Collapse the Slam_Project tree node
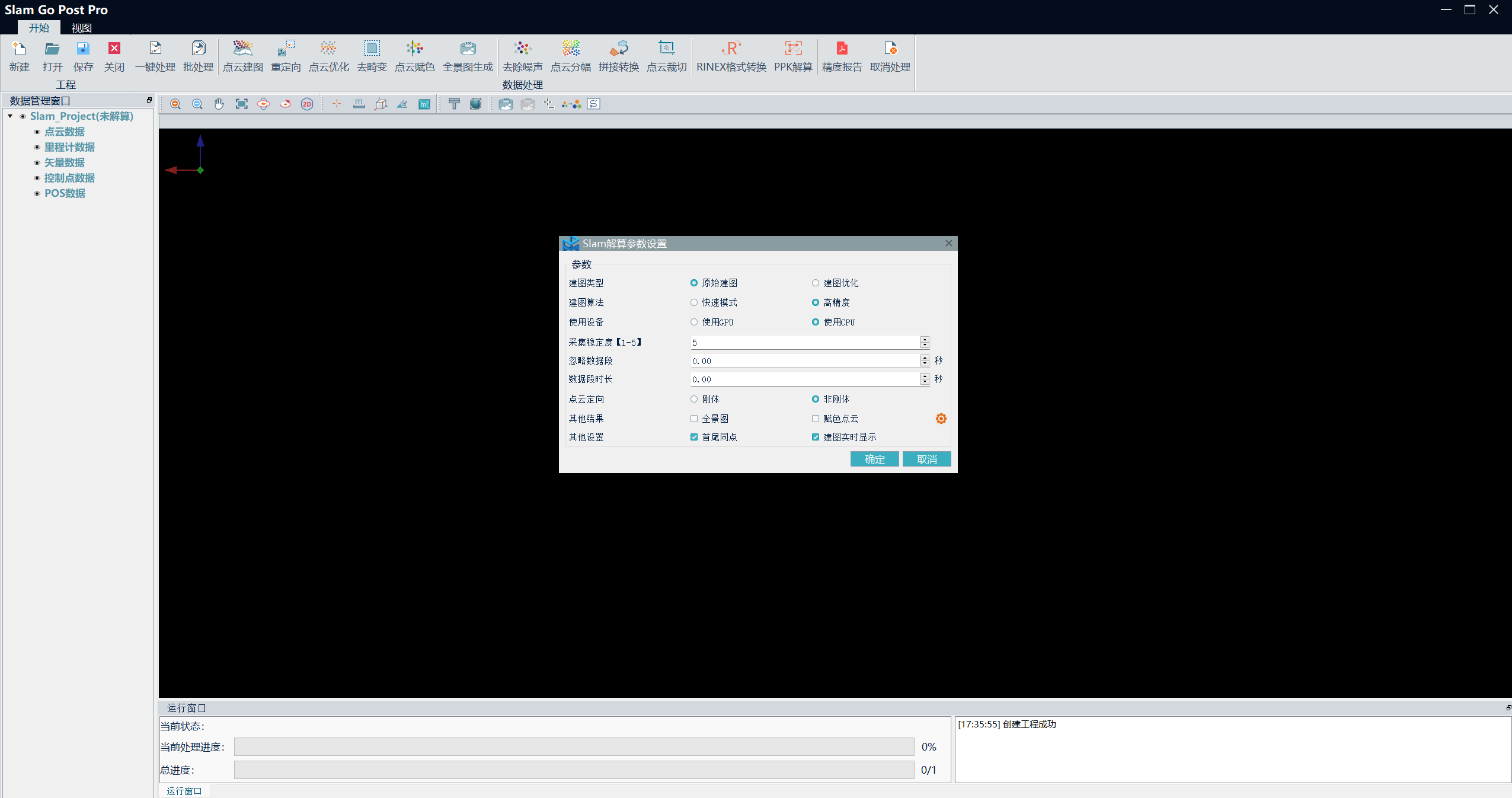Screen dimensions: 1512x798 11,116
